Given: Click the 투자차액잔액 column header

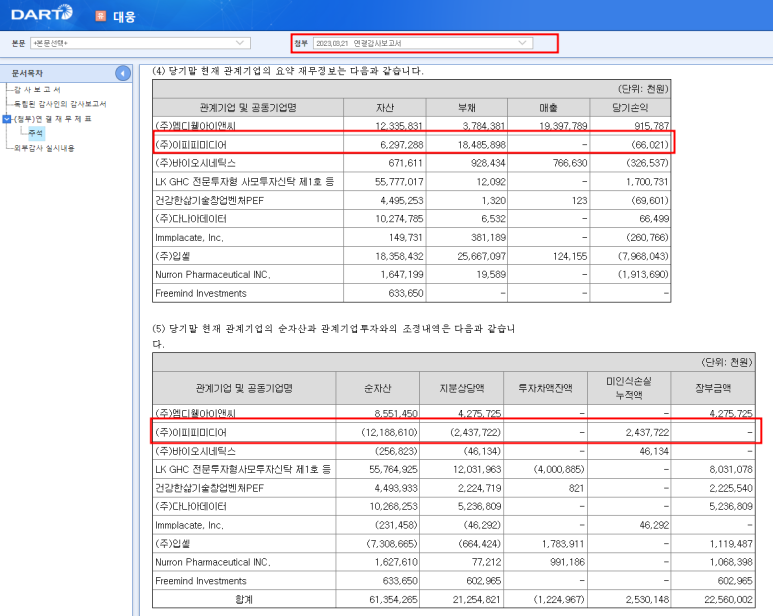Looking at the screenshot, I should click(x=545, y=388).
